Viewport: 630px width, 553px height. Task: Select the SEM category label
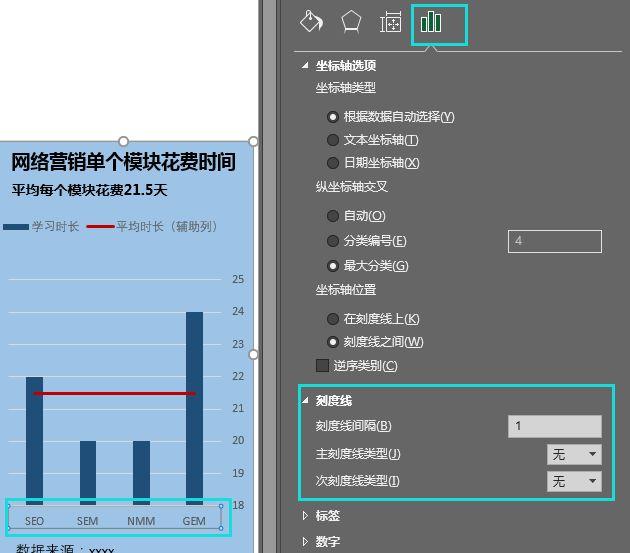87,521
